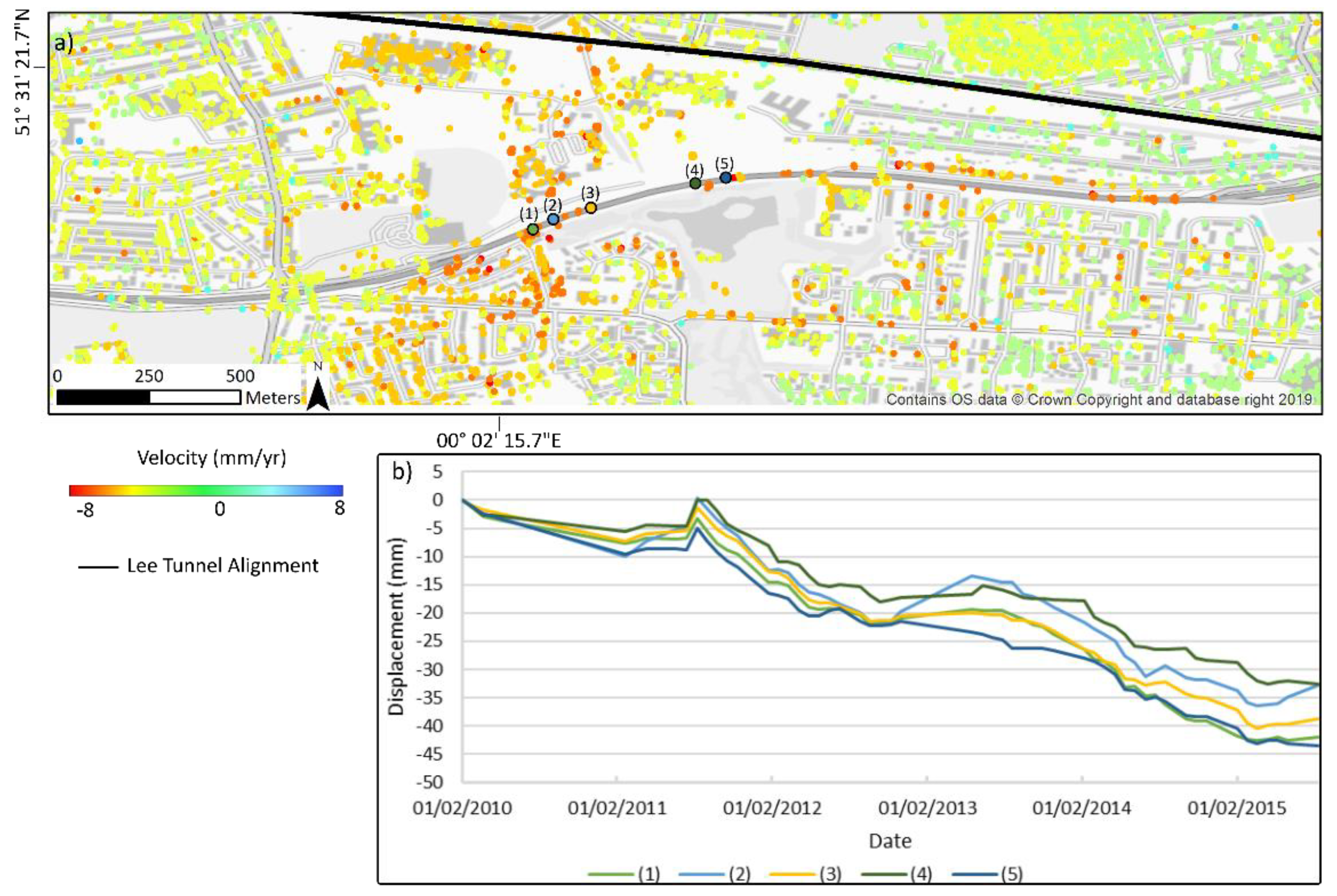This screenshot has height=896, width=1337.
Task: Click the OS data copyright text
Action: 1099,400
